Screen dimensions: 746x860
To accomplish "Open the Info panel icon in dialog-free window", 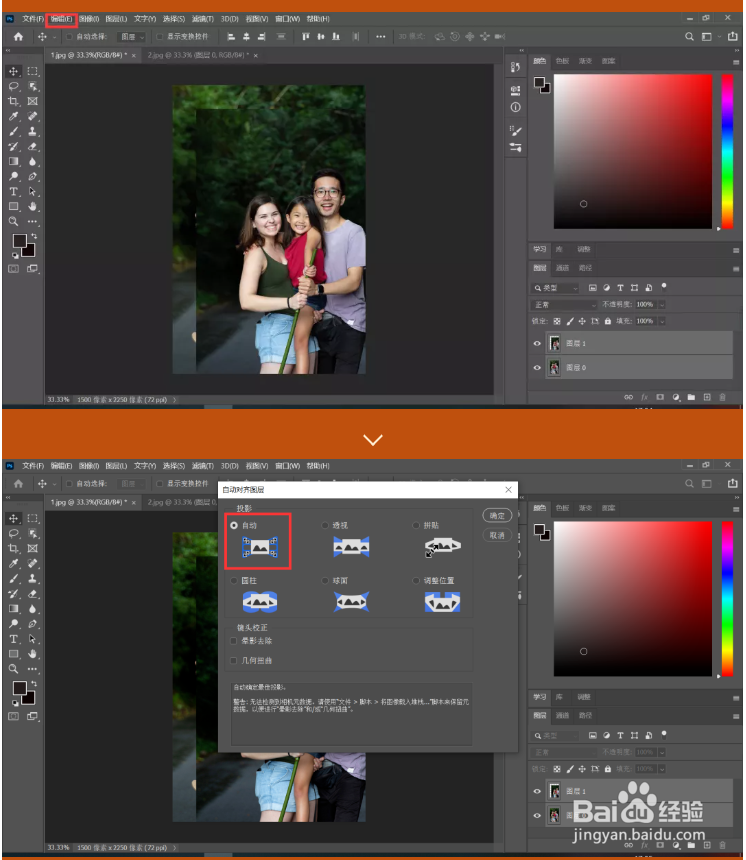I will click(x=516, y=108).
